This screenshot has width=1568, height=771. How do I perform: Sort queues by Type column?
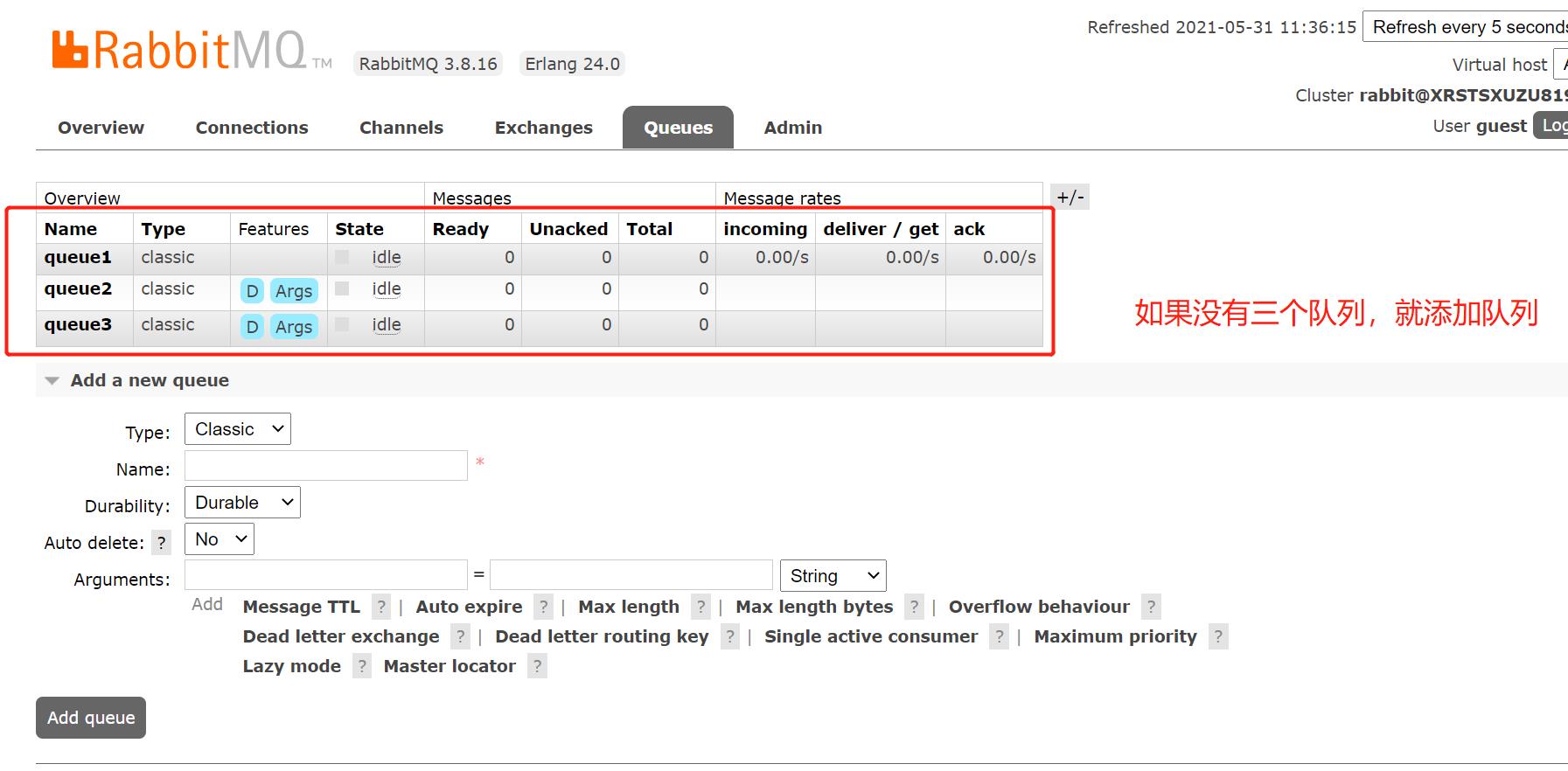point(164,229)
